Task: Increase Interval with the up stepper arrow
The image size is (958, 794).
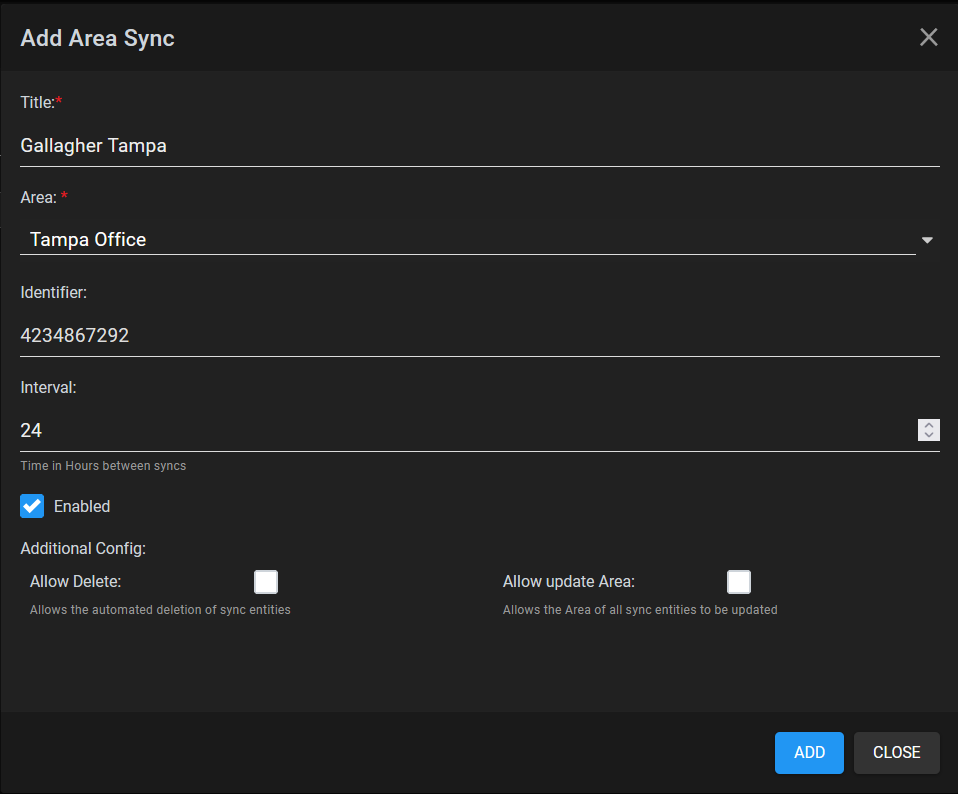Action: coord(929,425)
